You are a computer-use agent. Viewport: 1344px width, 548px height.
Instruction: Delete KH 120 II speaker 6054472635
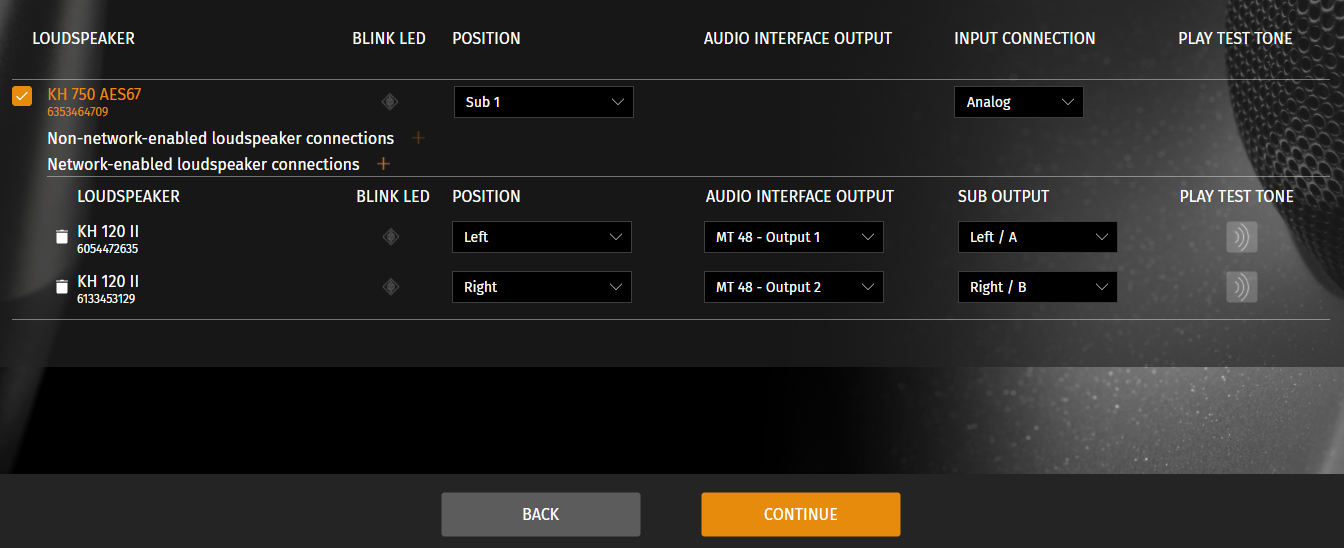point(61,237)
